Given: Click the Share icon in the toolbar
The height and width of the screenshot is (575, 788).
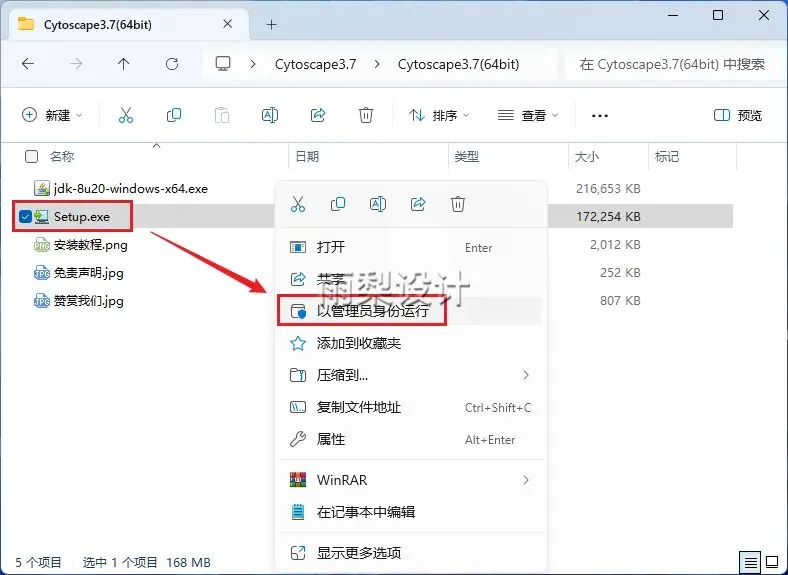Looking at the screenshot, I should pyautogui.click(x=318, y=116).
